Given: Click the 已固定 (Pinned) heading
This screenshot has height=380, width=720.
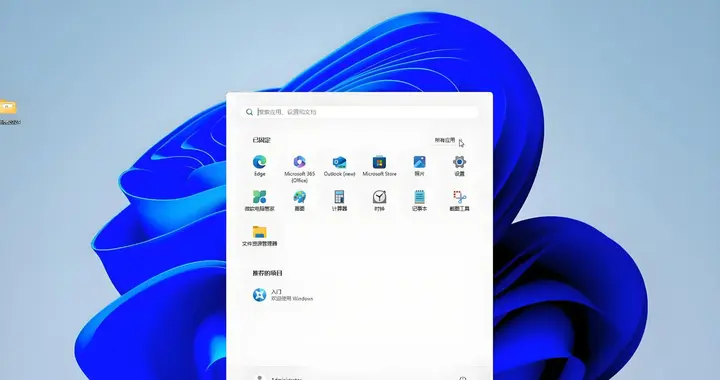Looking at the screenshot, I should click(261, 140).
